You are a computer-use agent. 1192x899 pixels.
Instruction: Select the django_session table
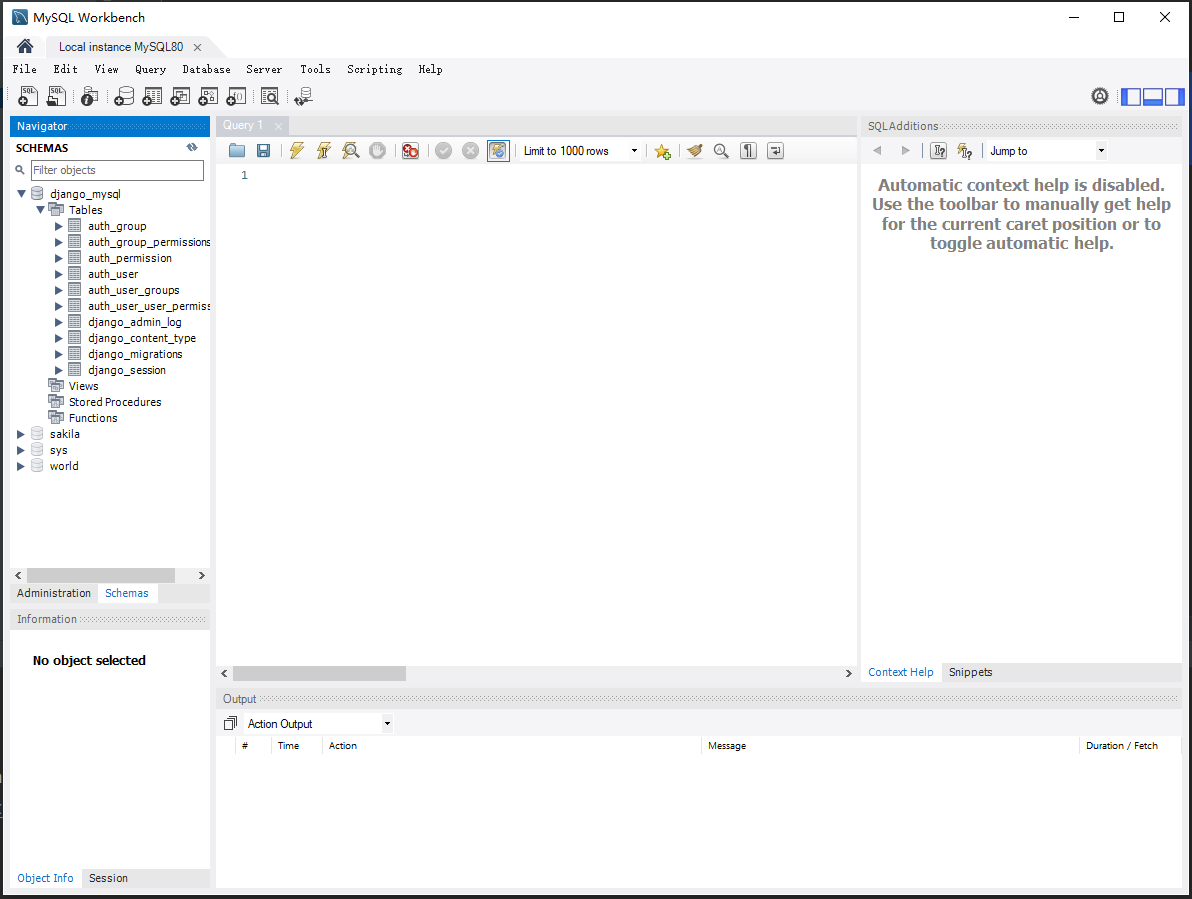[126, 370]
